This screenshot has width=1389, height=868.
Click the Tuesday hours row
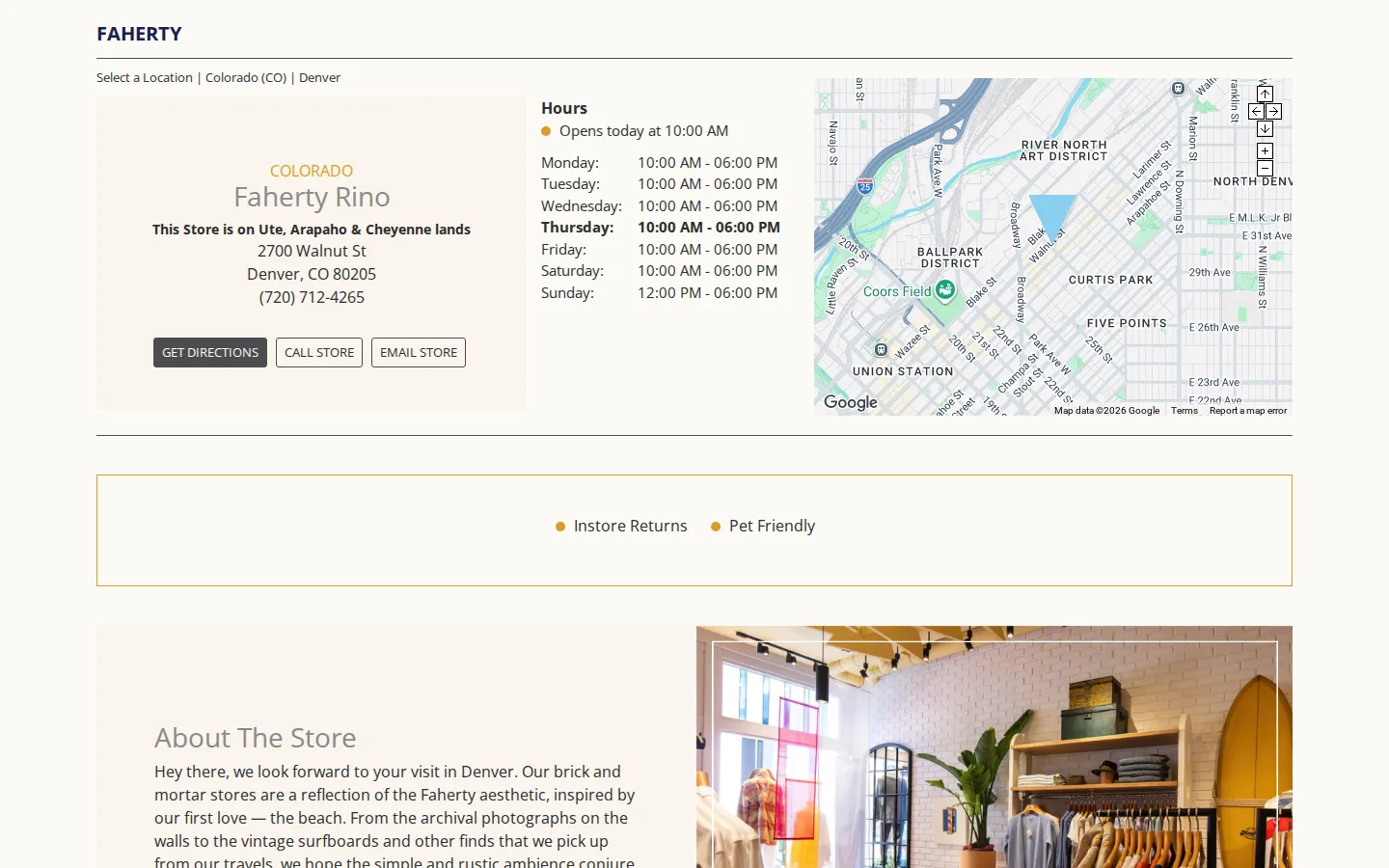point(660,184)
